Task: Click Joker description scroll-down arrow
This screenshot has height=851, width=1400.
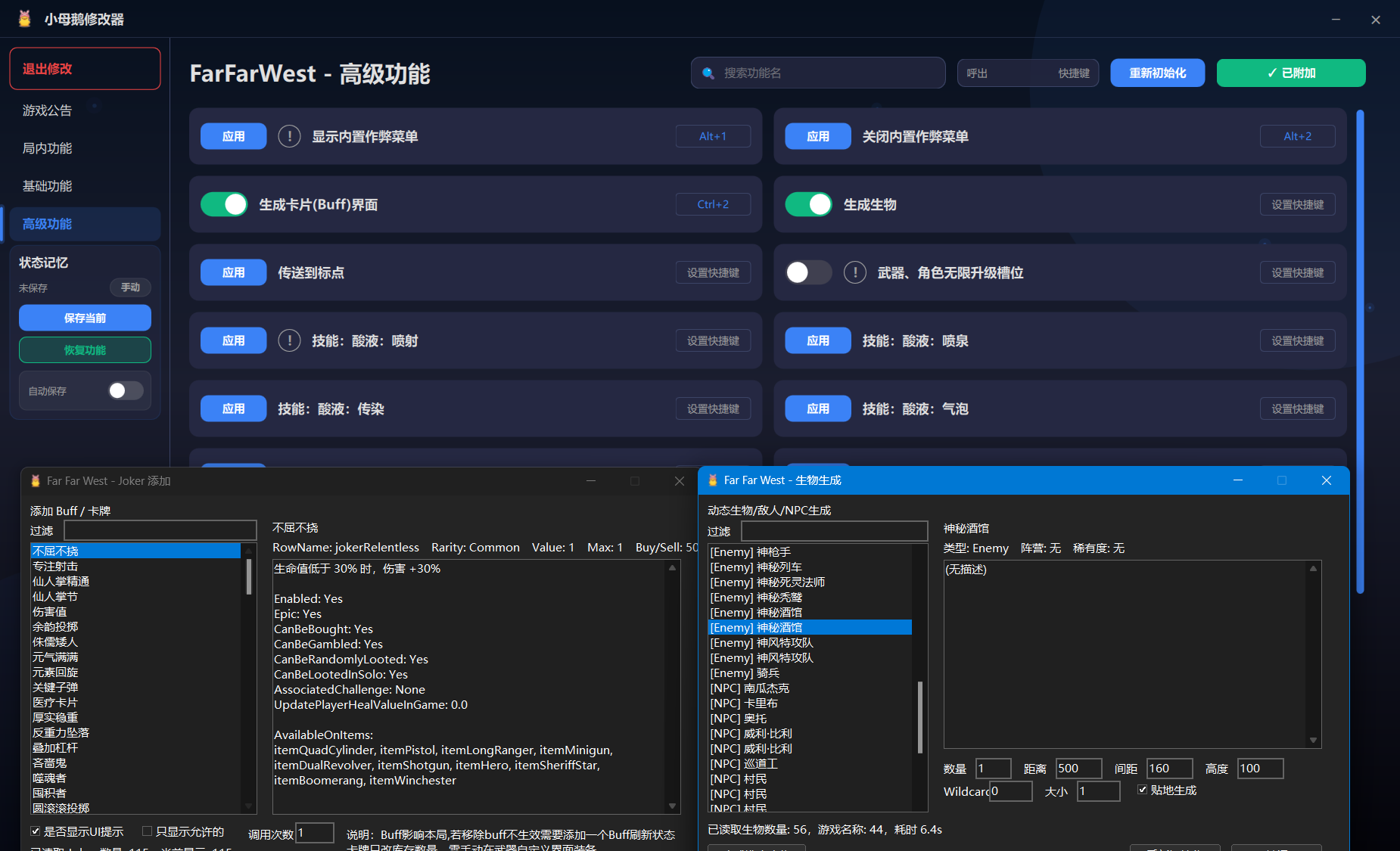Action: 672,806
